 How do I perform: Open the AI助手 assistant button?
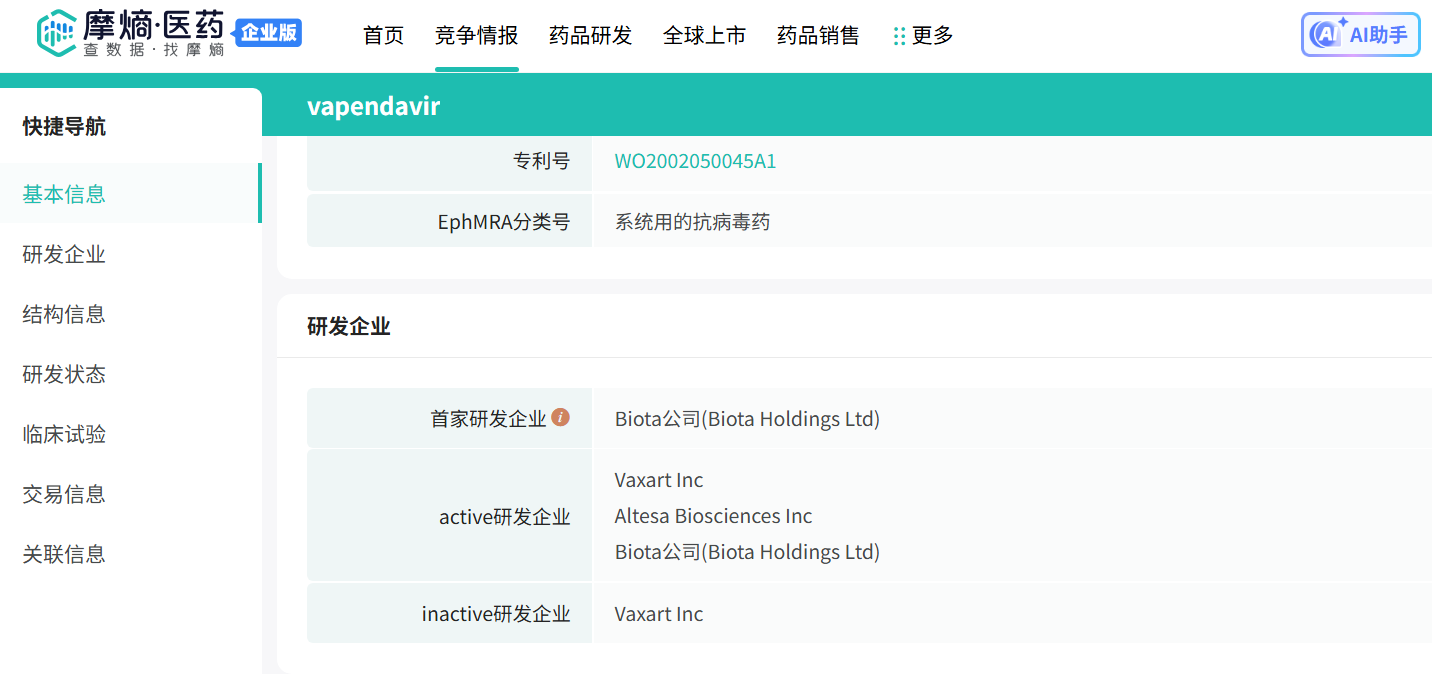pos(1360,35)
